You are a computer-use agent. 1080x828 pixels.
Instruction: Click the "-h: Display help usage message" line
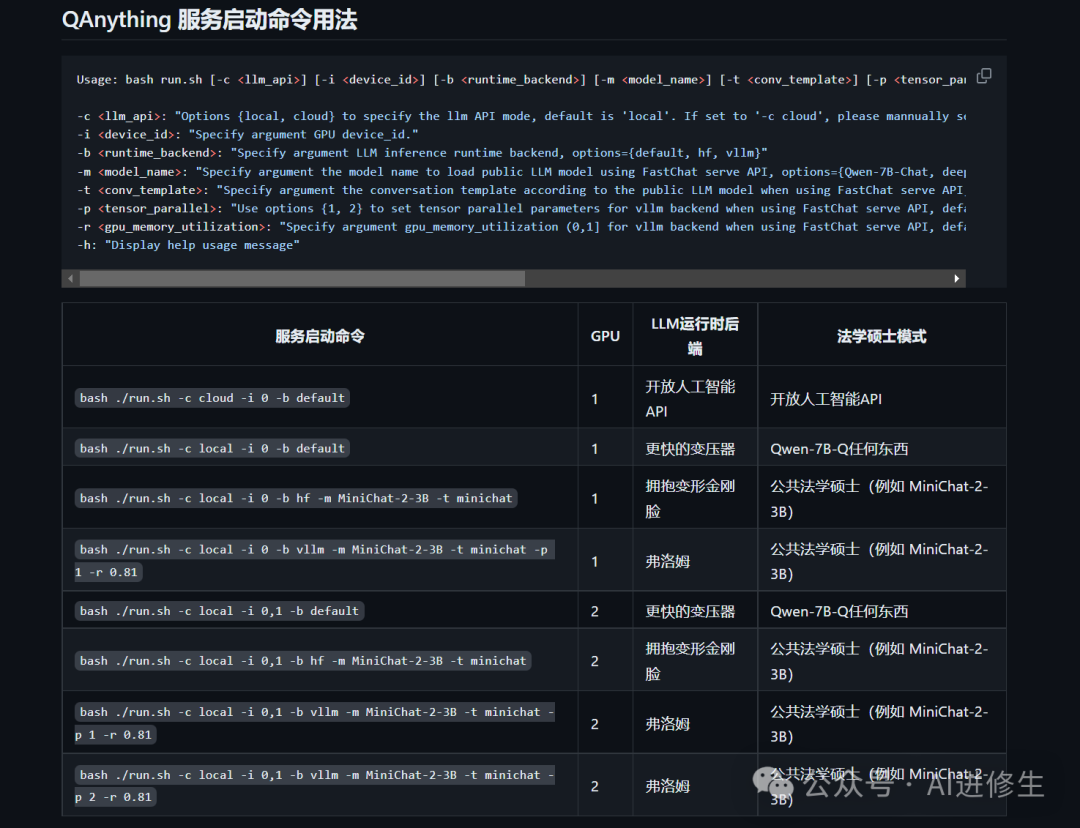tap(188, 245)
